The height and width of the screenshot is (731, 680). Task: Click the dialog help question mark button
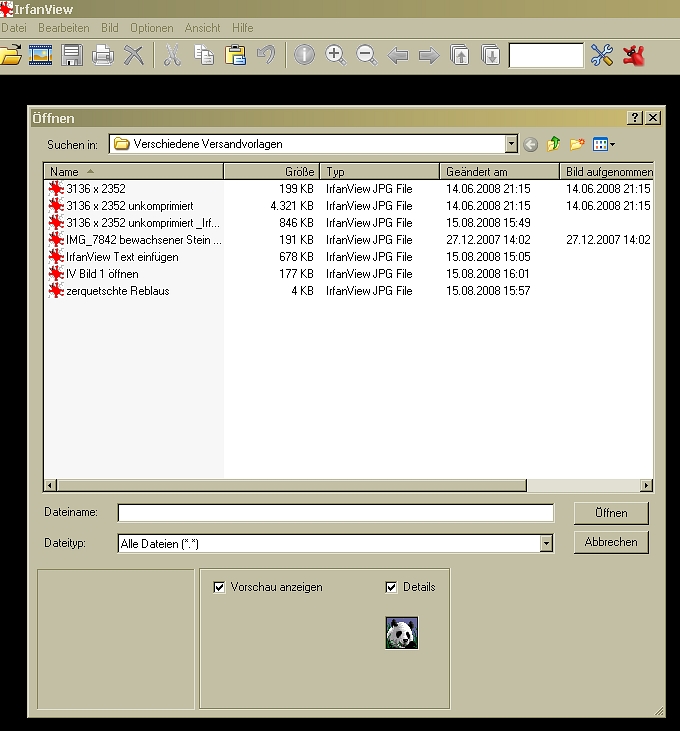tap(634, 118)
